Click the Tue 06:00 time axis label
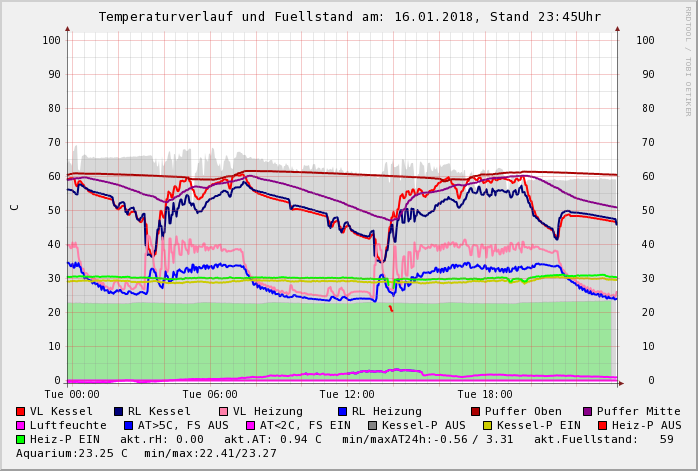 pyautogui.click(x=210, y=395)
